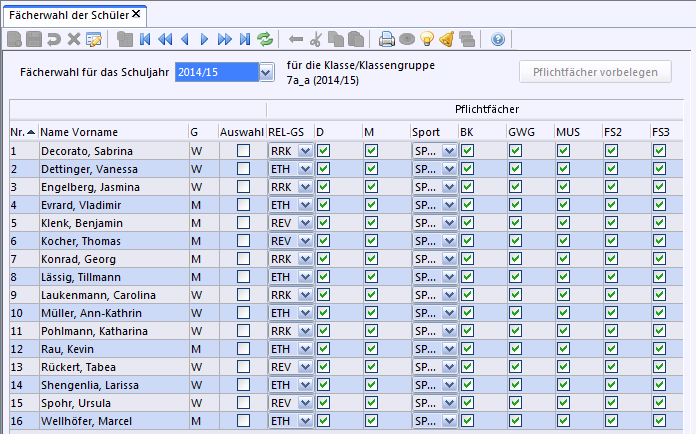Click the blue help question mark icon
This screenshot has height=434, width=696.
point(498,40)
